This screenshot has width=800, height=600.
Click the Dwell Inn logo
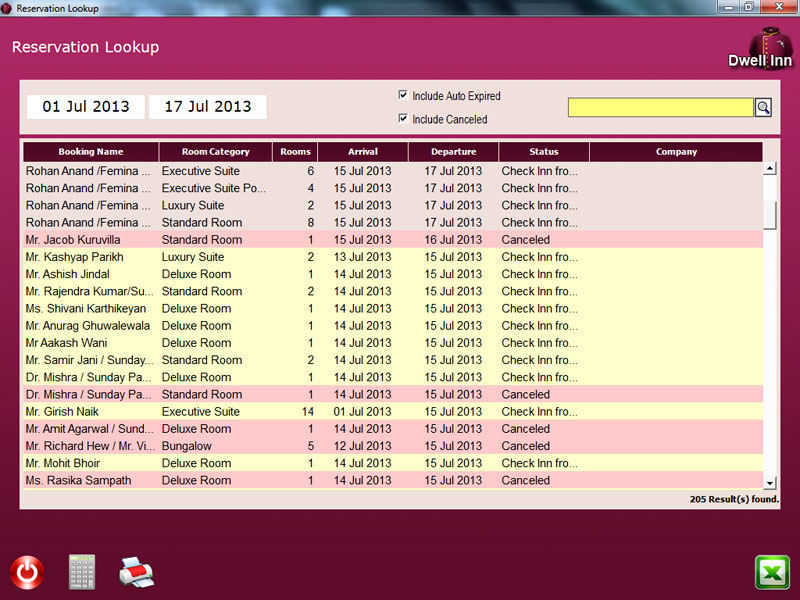[760, 49]
